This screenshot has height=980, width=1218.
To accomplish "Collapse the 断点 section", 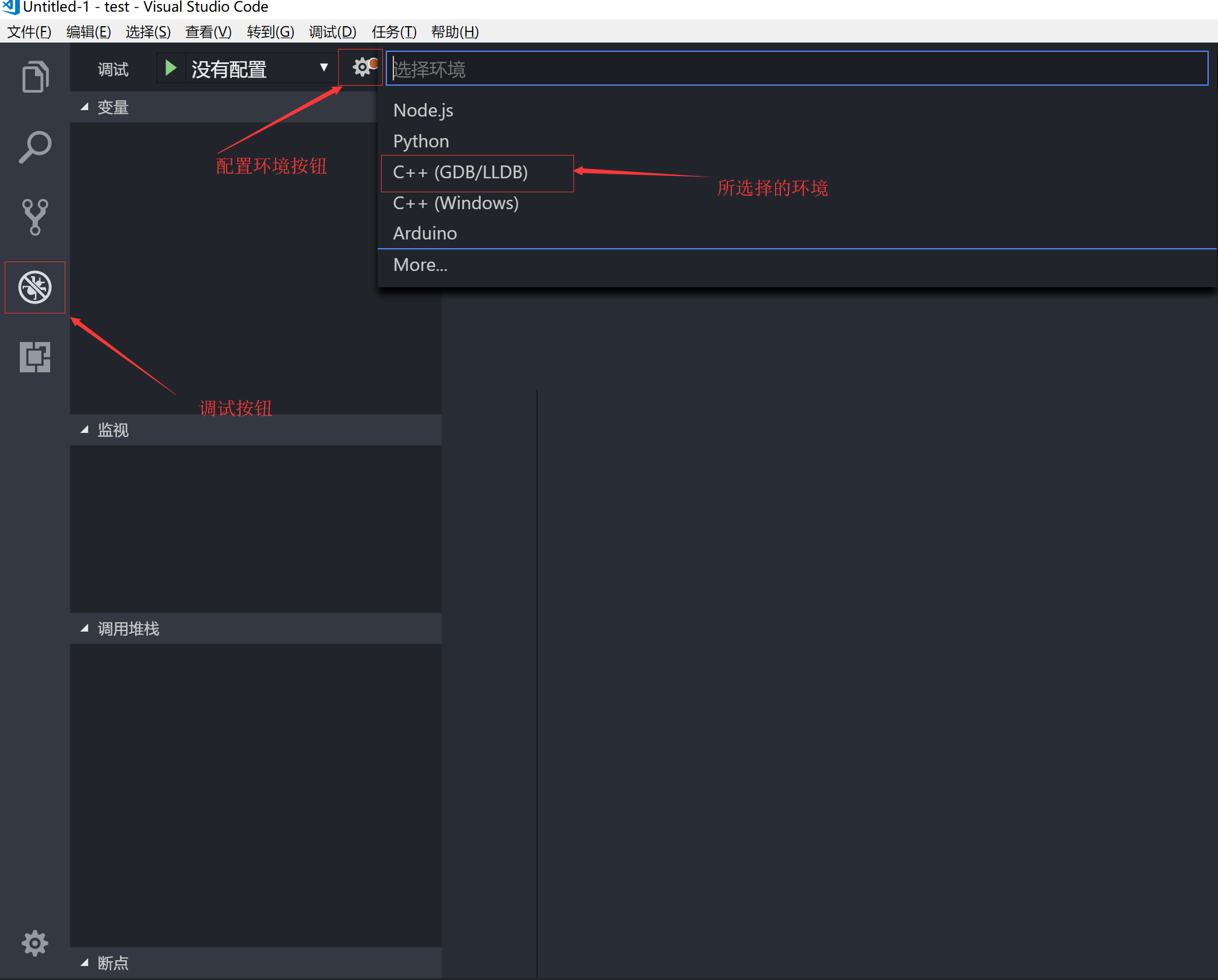I will tap(256, 963).
